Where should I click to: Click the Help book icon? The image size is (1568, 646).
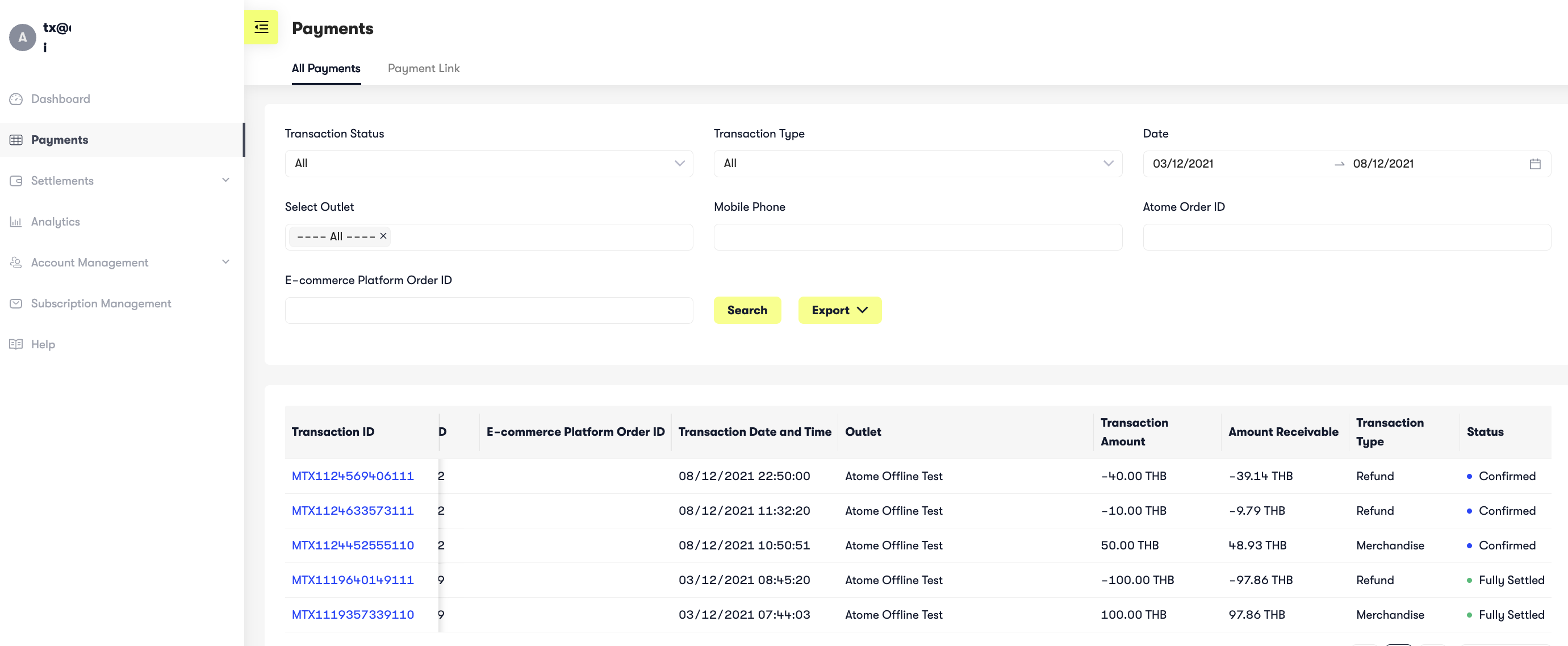[x=16, y=344]
